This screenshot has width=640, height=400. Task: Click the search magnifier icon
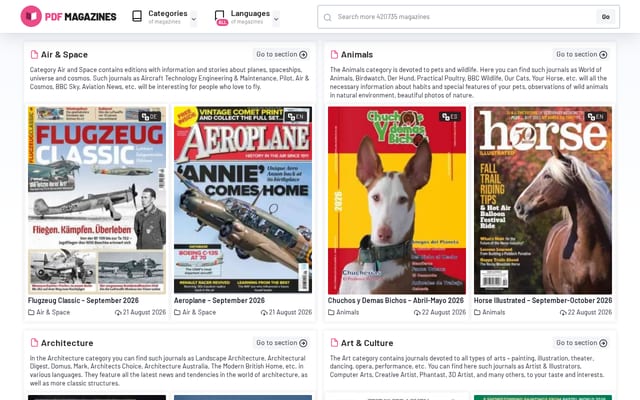point(327,17)
